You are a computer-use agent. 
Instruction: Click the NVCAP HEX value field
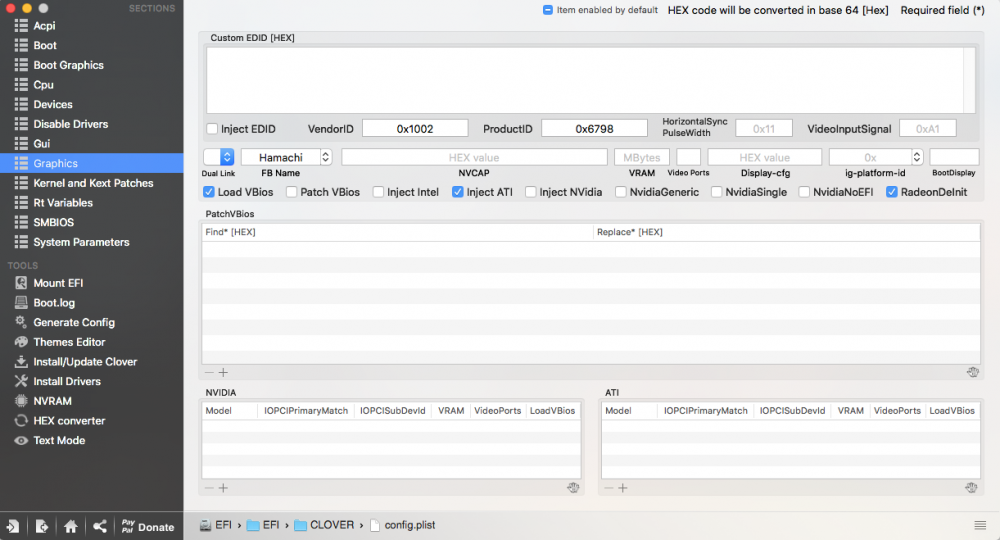click(x=474, y=157)
